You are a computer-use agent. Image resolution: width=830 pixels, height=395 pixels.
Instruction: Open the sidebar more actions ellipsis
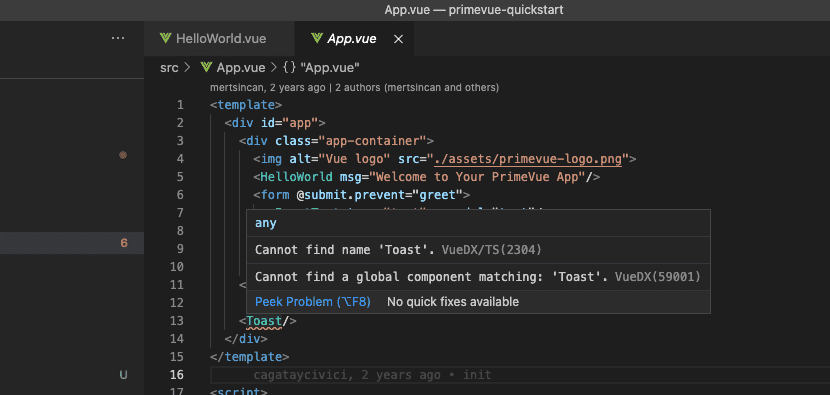(x=118, y=38)
